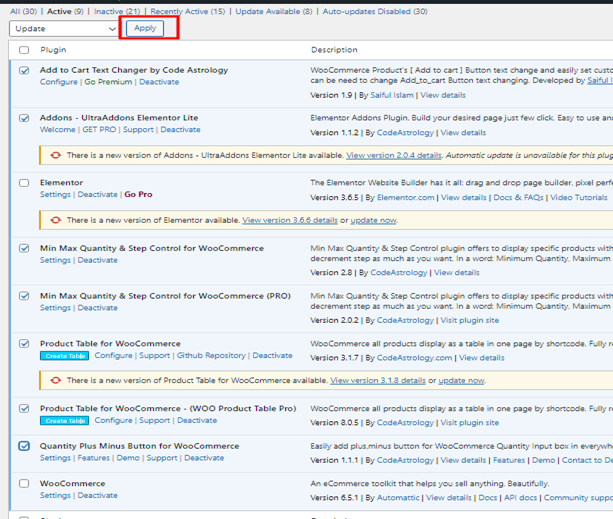Image resolution: width=613 pixels, height=519 pixels.
Task: Click the update icon in UltraAddons notice
Action: 56,155
